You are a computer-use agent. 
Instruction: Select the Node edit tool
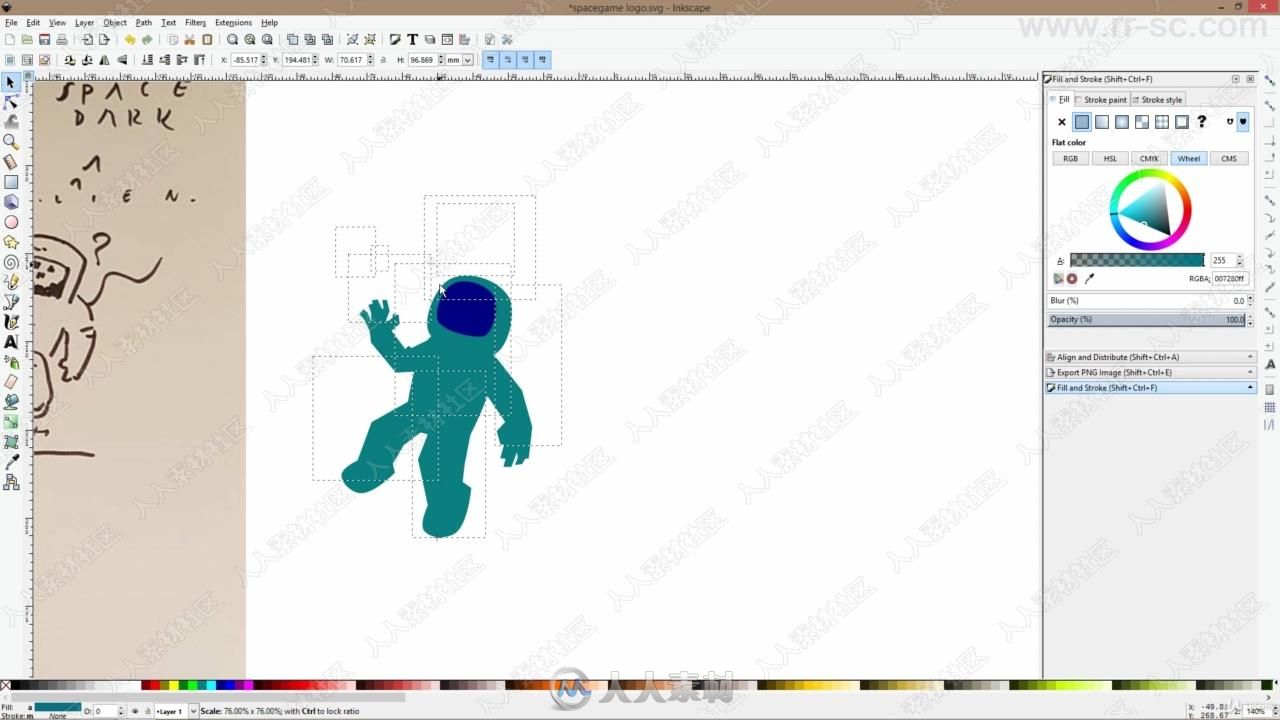(11, 102)
